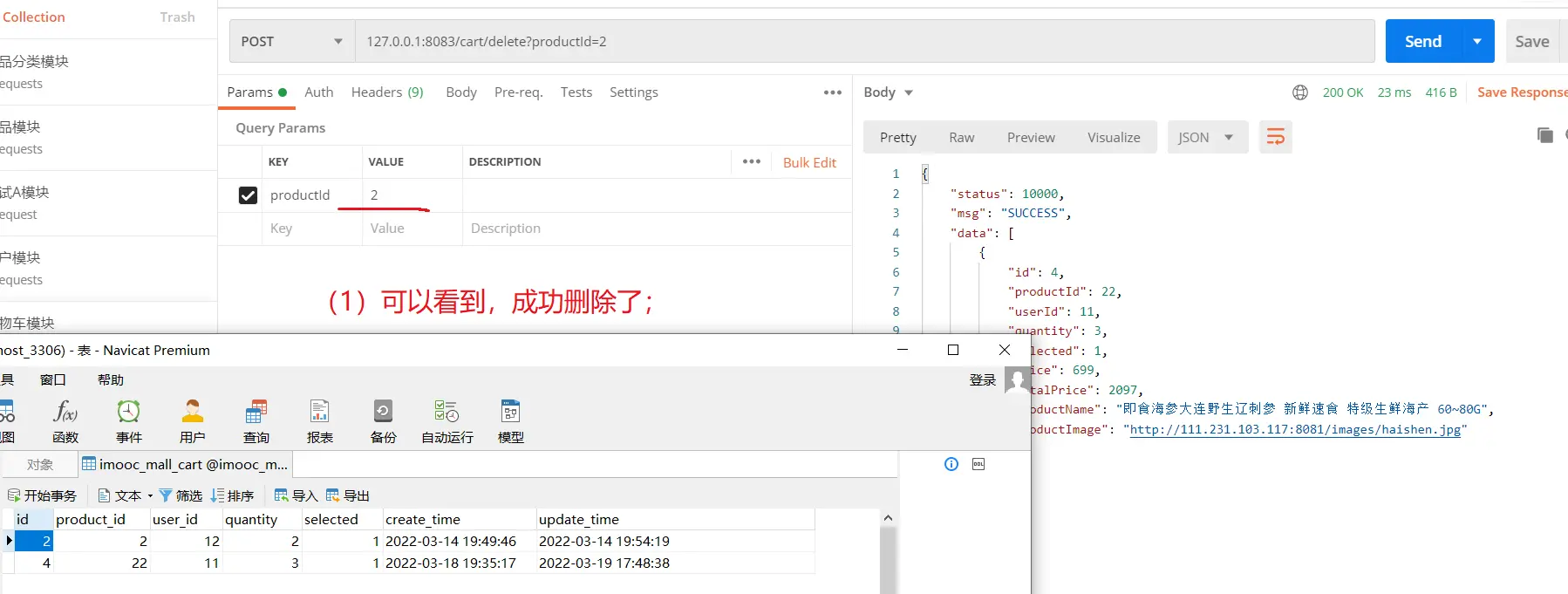Open the Report (报表) tool in Navicat

[x=320, y=421]
